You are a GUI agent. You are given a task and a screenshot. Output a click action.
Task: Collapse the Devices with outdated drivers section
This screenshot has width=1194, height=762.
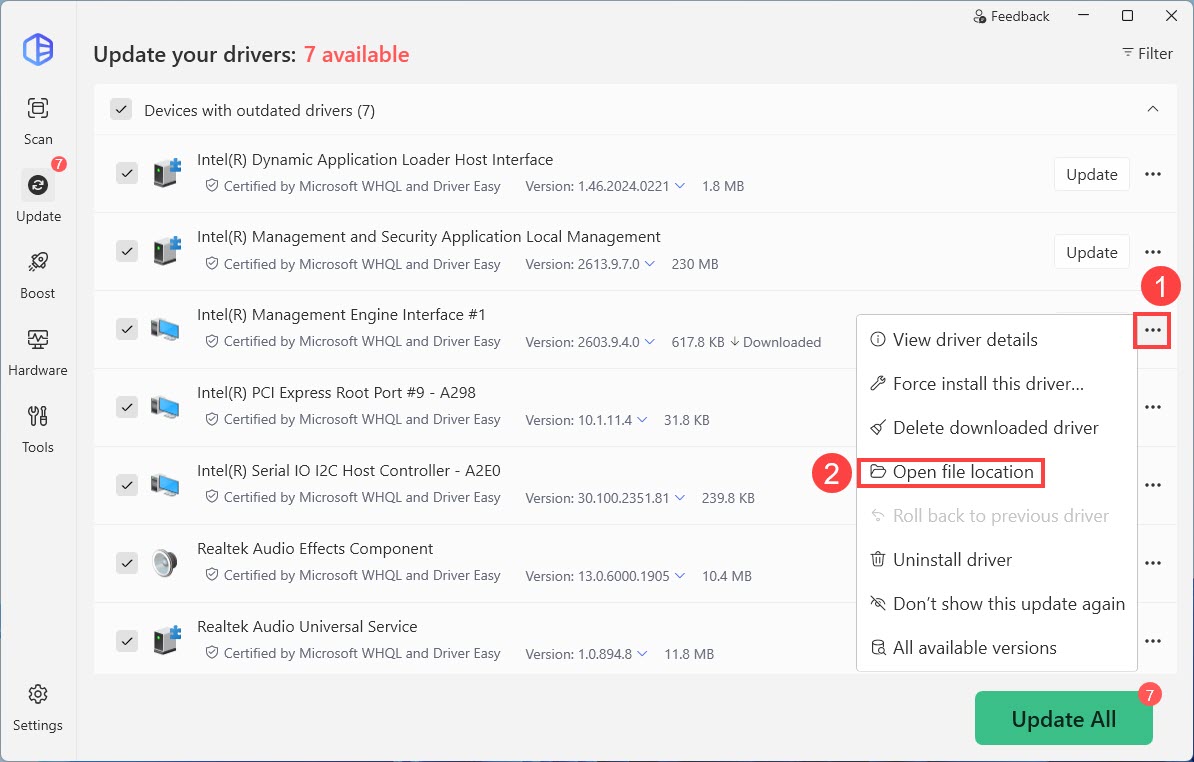click(1153, 109)
